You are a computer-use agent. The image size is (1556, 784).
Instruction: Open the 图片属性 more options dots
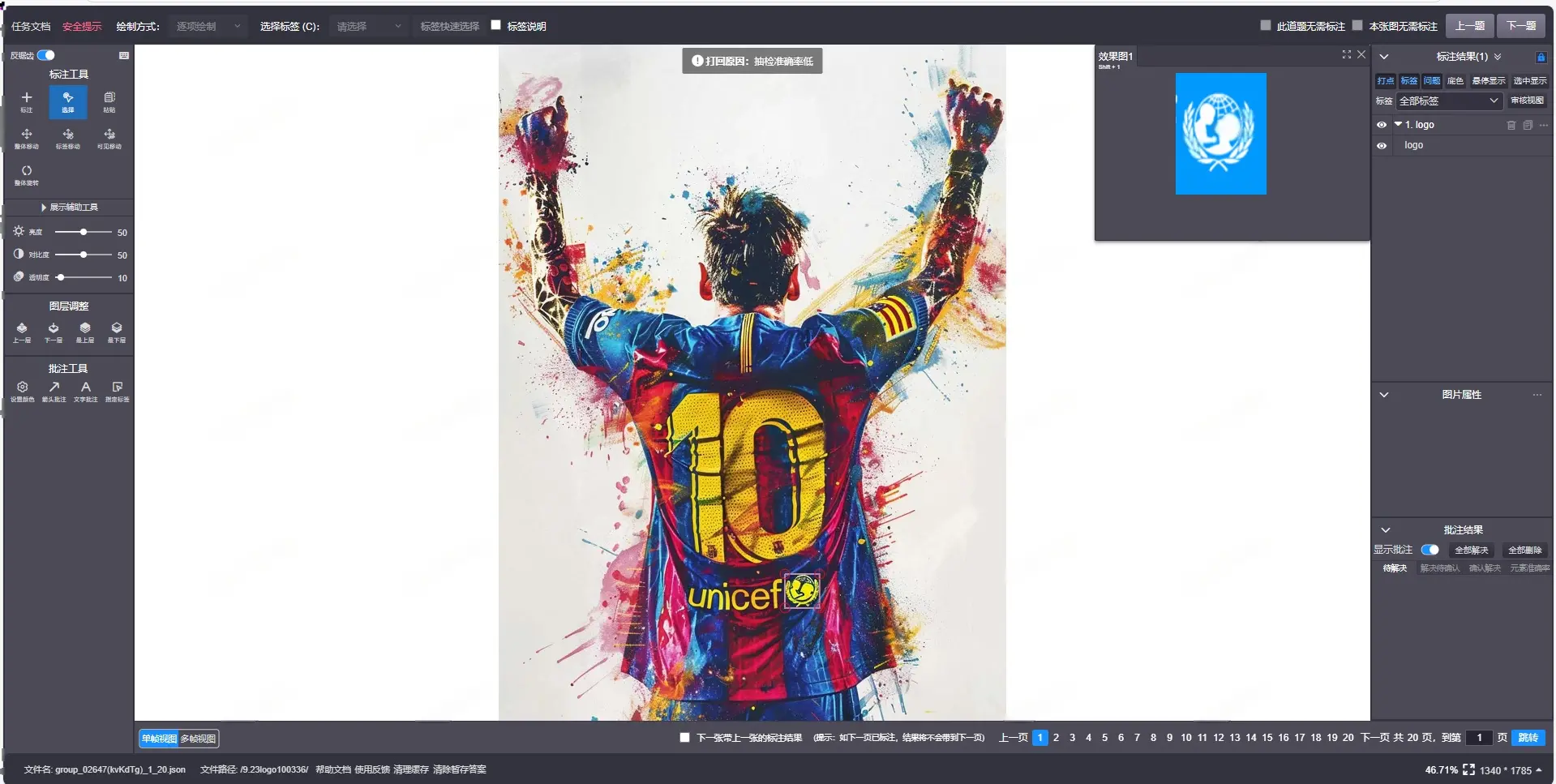tap(1537, 395)
